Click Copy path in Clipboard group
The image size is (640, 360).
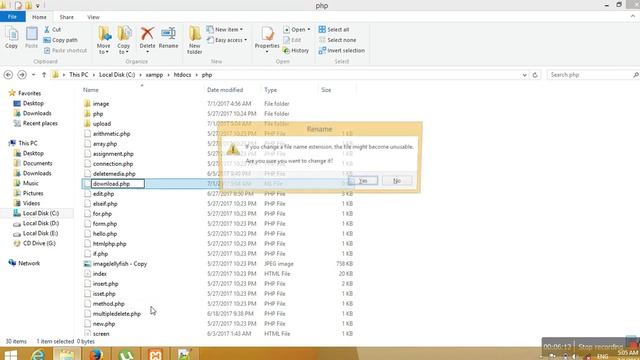[x=60, y=40]
